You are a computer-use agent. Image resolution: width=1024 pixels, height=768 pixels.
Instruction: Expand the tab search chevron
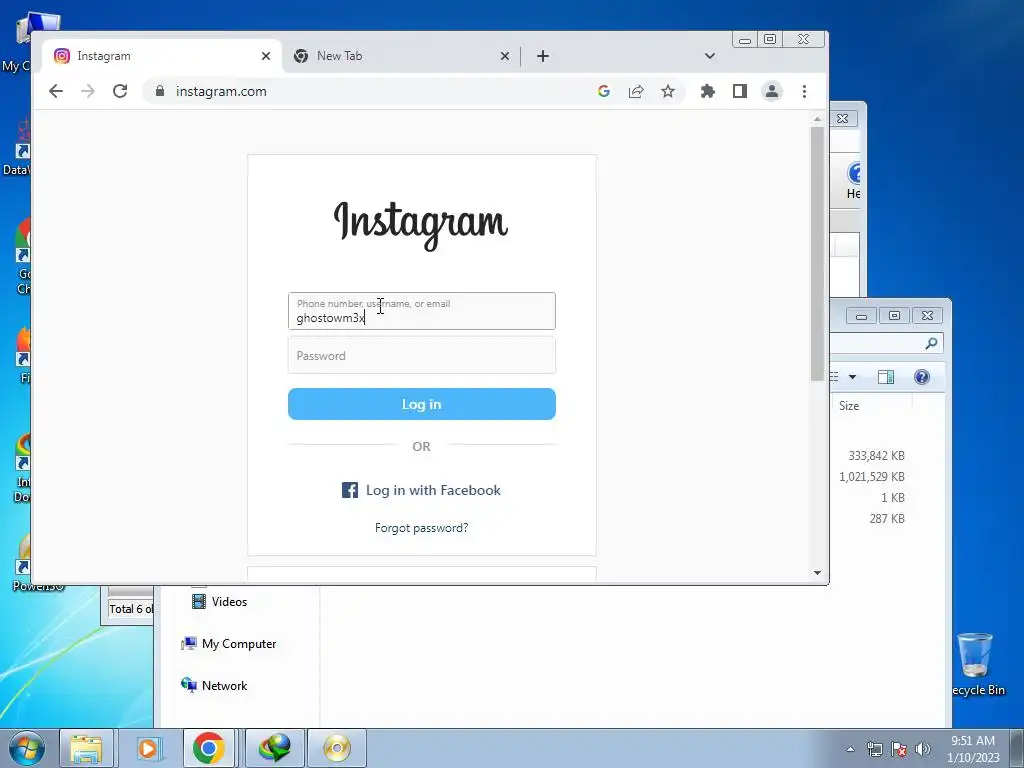coord(710,56)
